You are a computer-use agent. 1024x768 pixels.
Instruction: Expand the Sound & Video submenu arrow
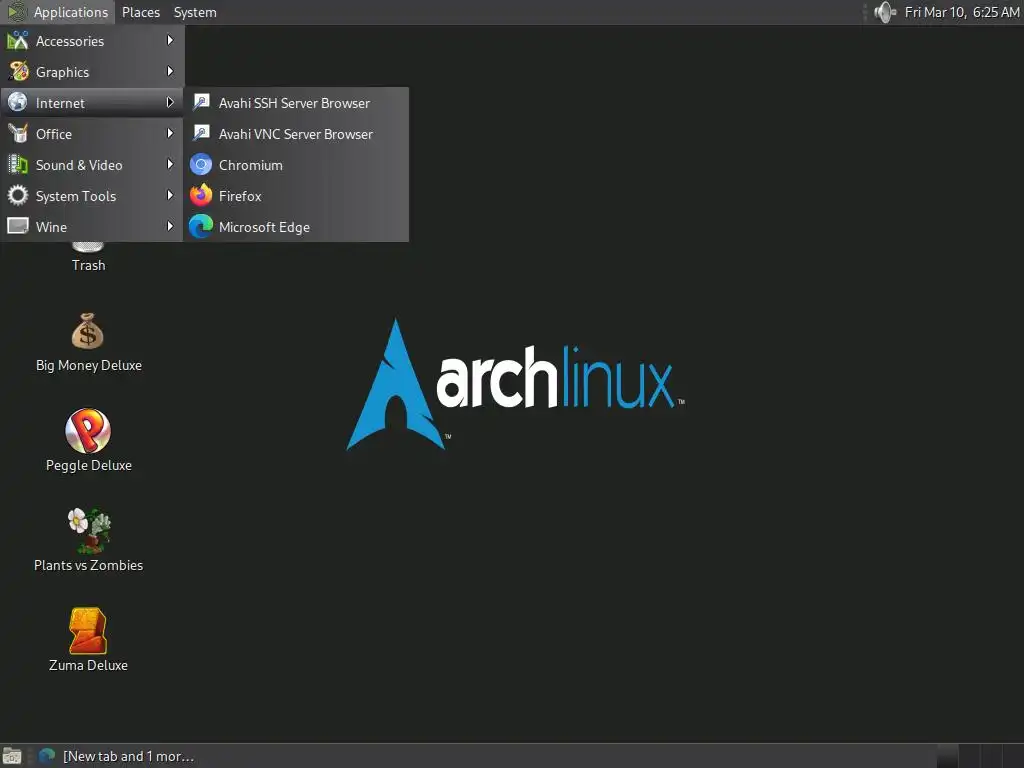coord(170,165)
